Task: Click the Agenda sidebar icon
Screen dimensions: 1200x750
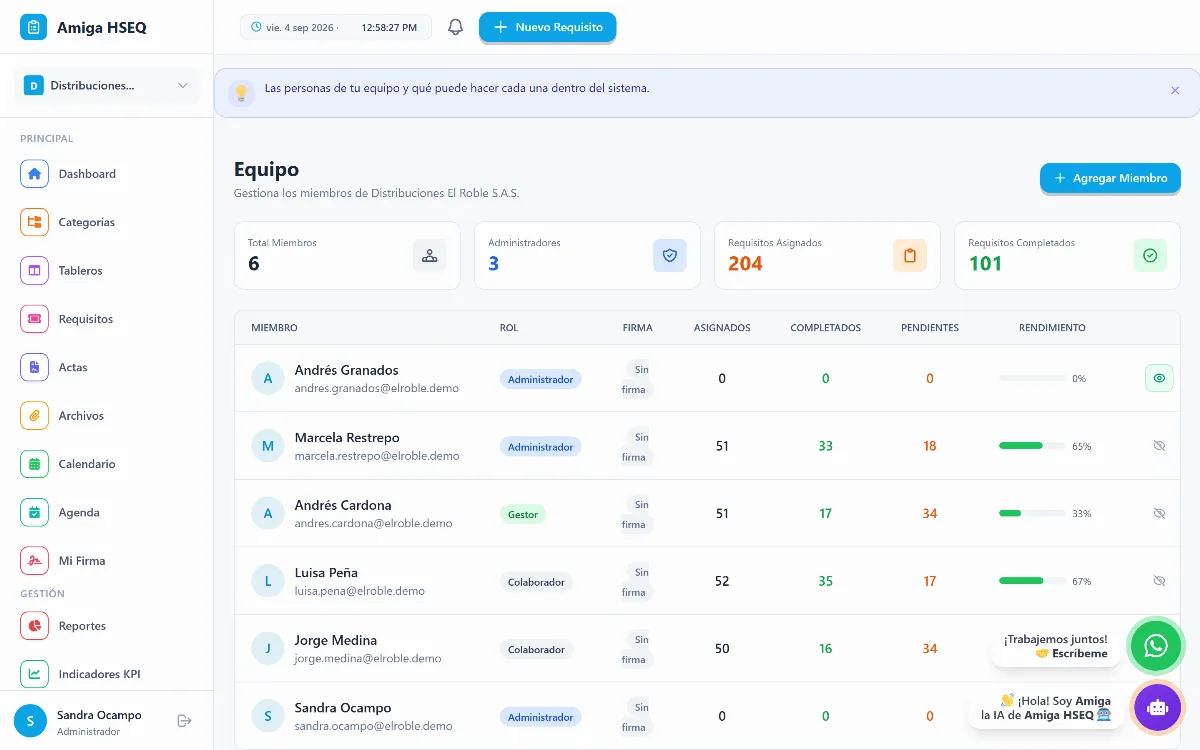Action: pyautogui.click(x=34, y=512)
